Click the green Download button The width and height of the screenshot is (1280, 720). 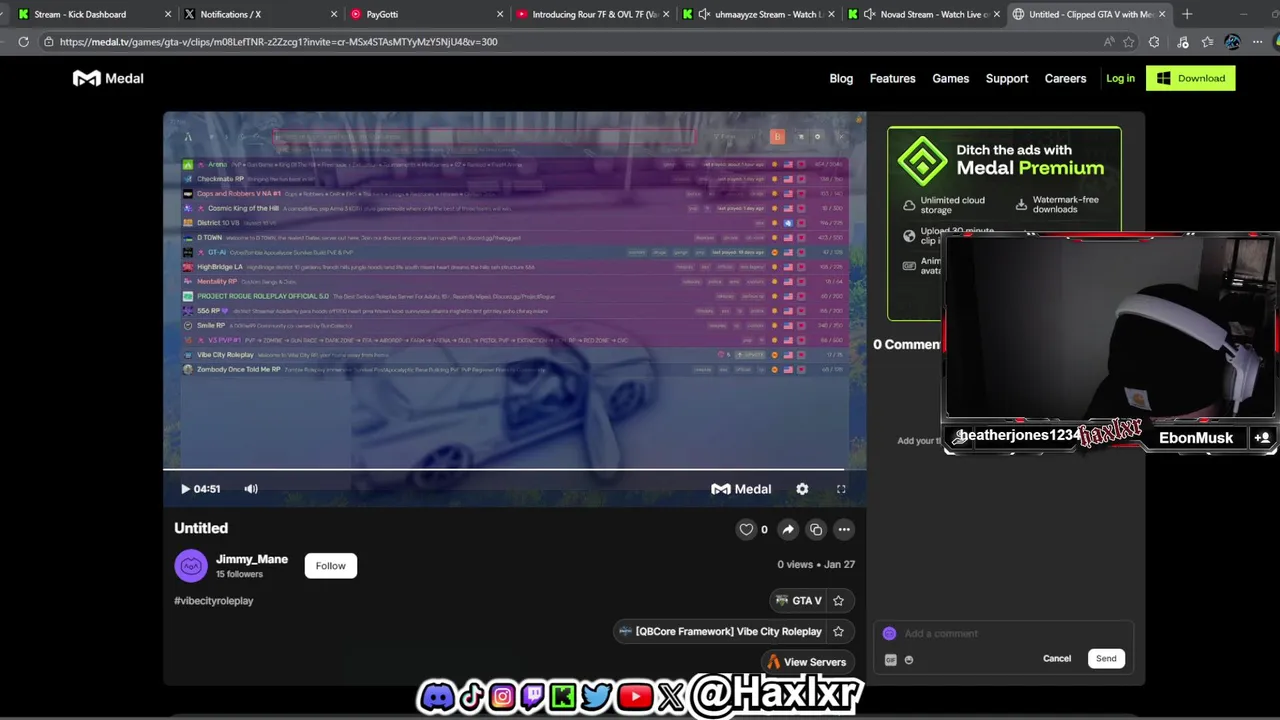pos(1191,78)
